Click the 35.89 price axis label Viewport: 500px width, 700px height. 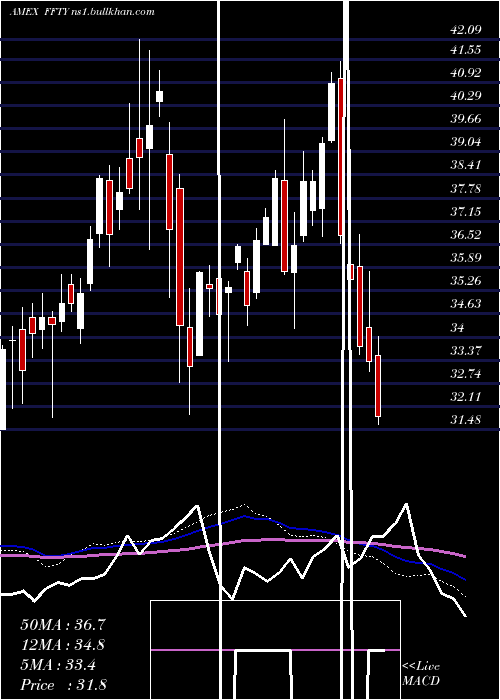tap(466, 258)
